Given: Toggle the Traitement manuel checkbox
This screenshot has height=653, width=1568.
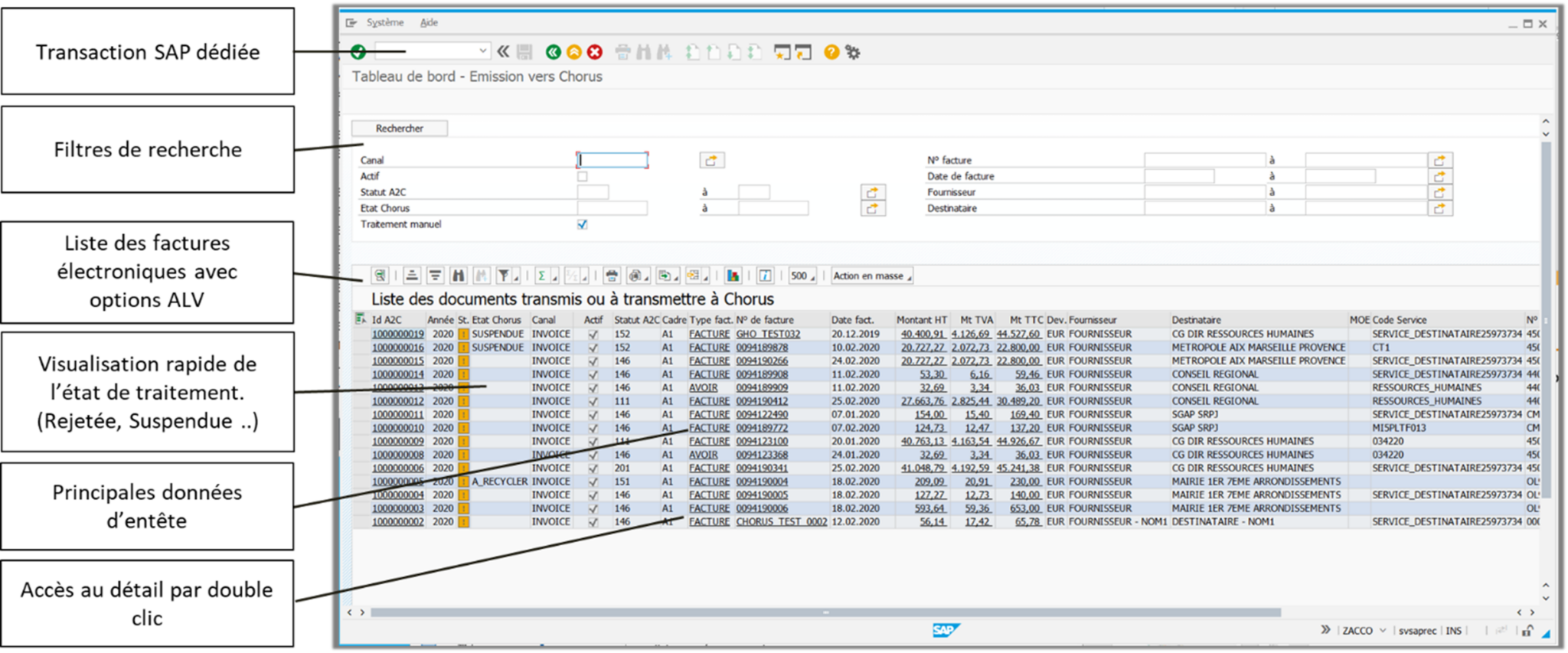Looking at the screenshot, I should pyautogui.click(x=583, y=224).
